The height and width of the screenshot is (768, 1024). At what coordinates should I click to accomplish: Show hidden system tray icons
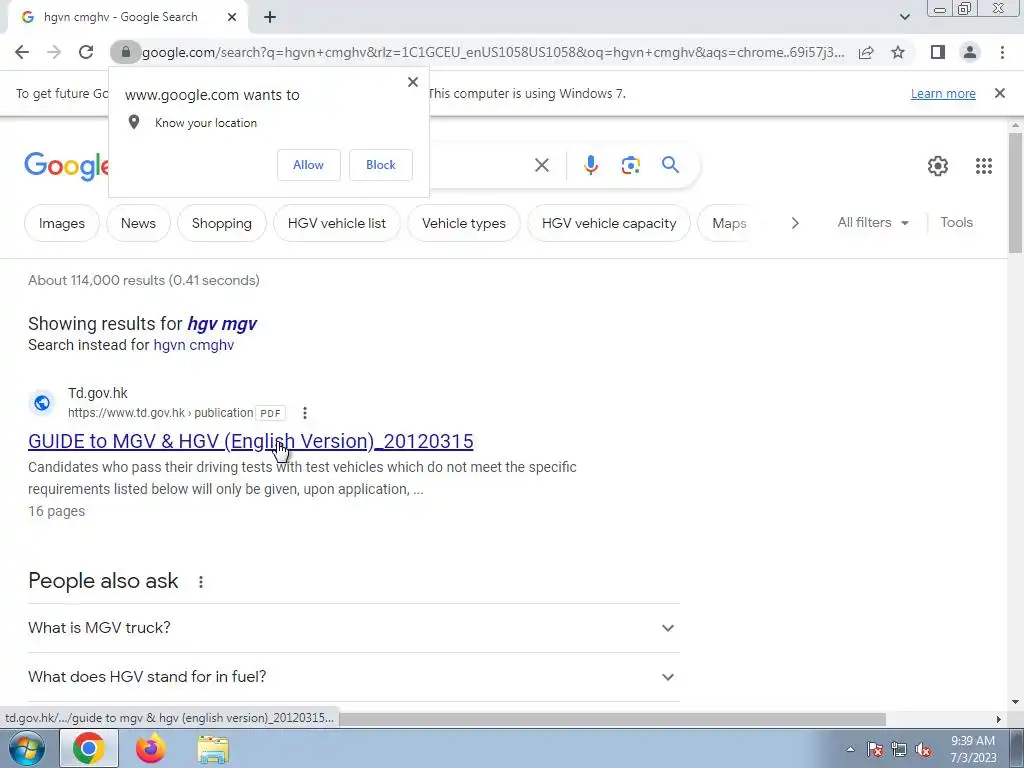coord(850,749)
